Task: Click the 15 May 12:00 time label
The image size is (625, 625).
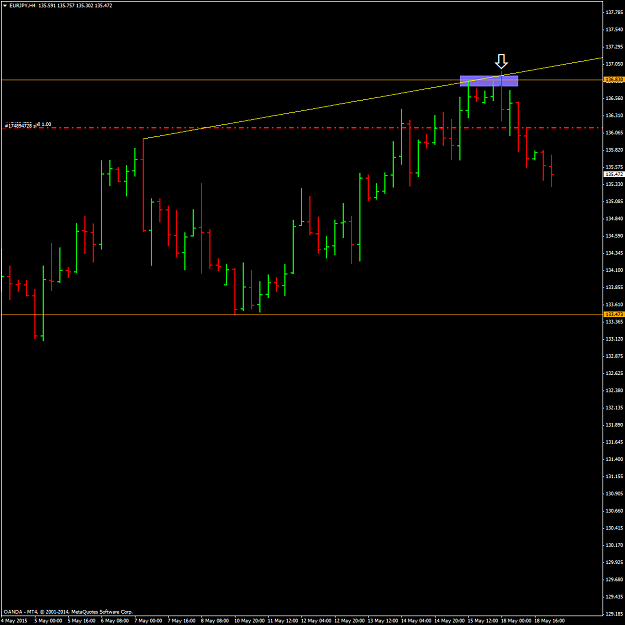Action: [483, 621]
